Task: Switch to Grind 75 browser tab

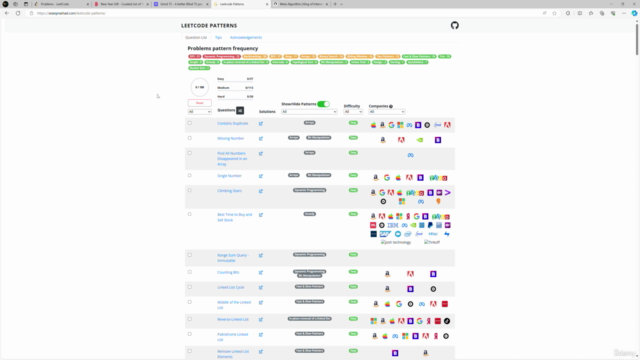Action: 181,4
